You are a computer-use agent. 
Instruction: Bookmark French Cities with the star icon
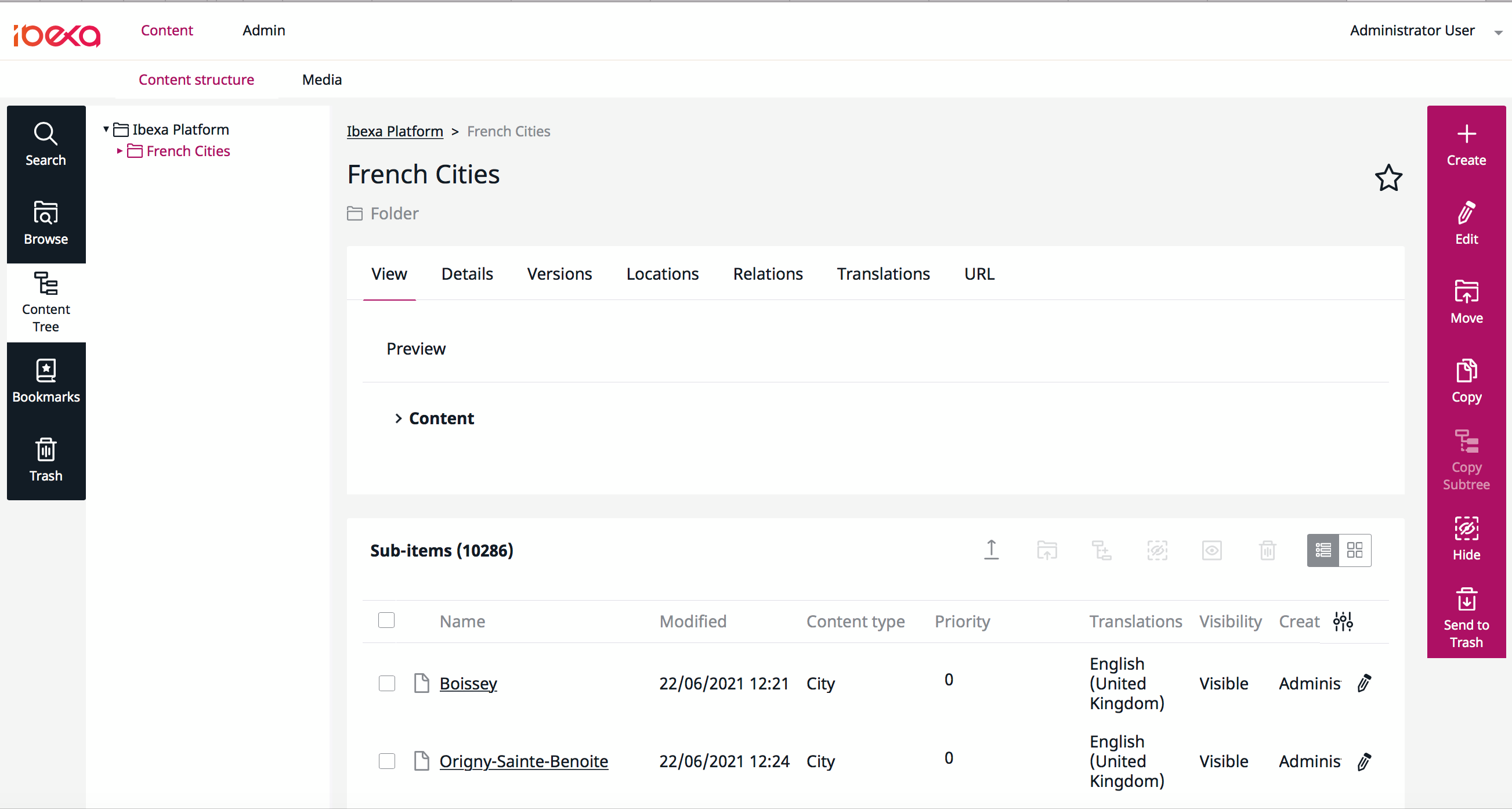pos(1388,178)
